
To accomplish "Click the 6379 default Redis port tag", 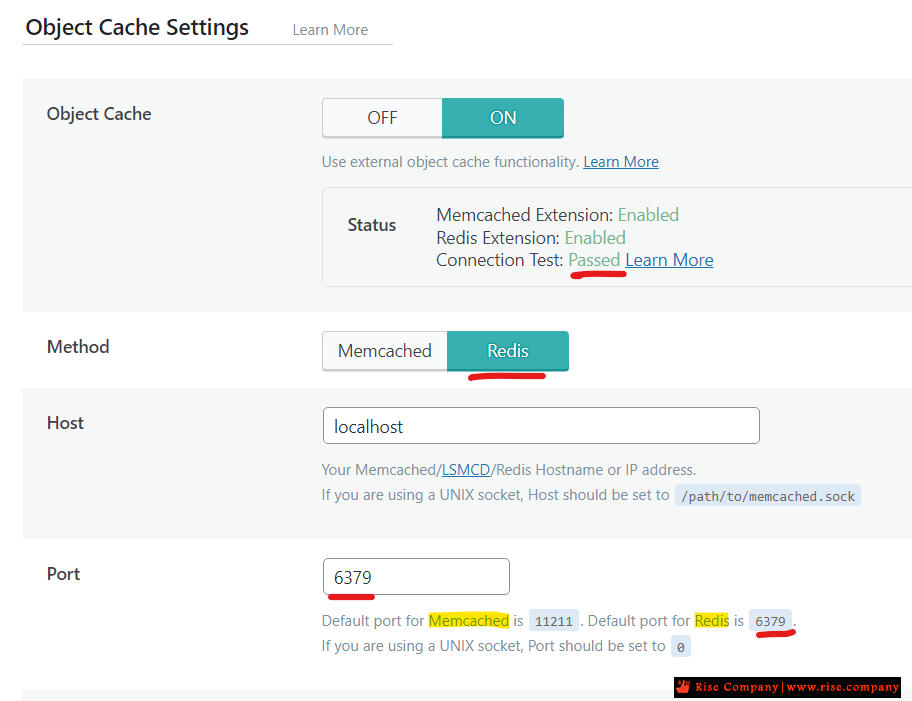I will click(x=770, y=621).
